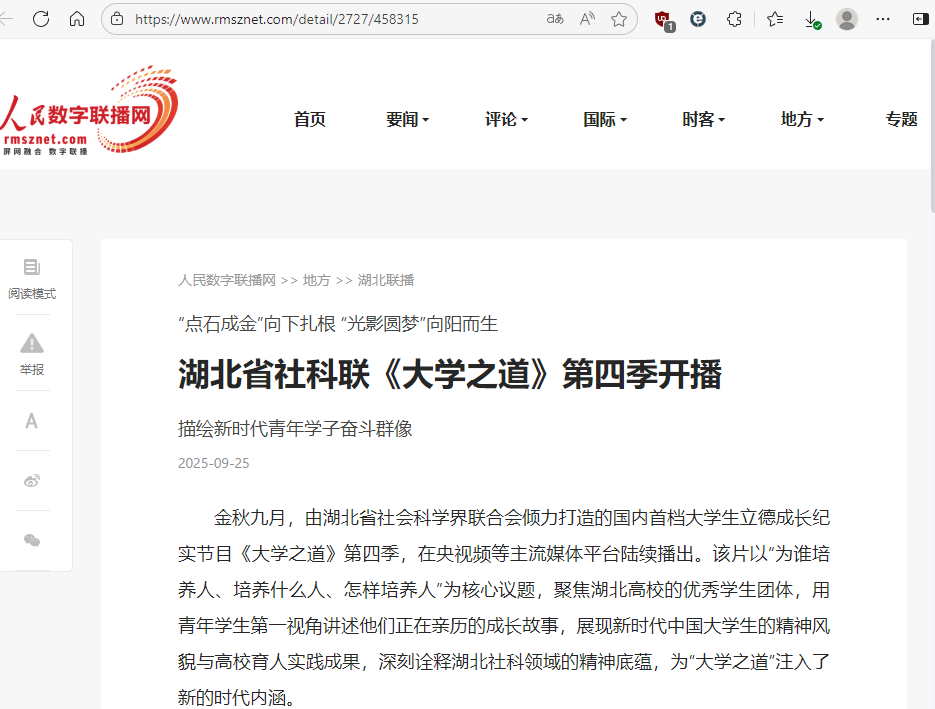
Task: Change font size with A icon
Action: tap(32, 421)
